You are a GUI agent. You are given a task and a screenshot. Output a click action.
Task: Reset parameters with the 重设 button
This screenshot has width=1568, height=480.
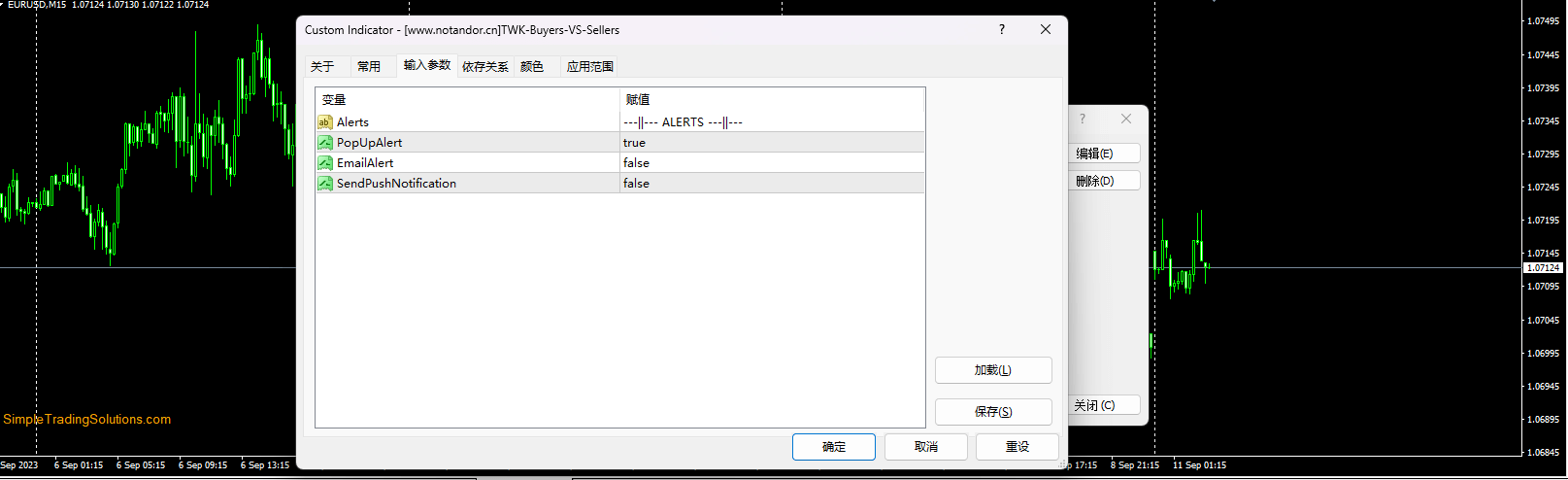tap(1017, 447)
